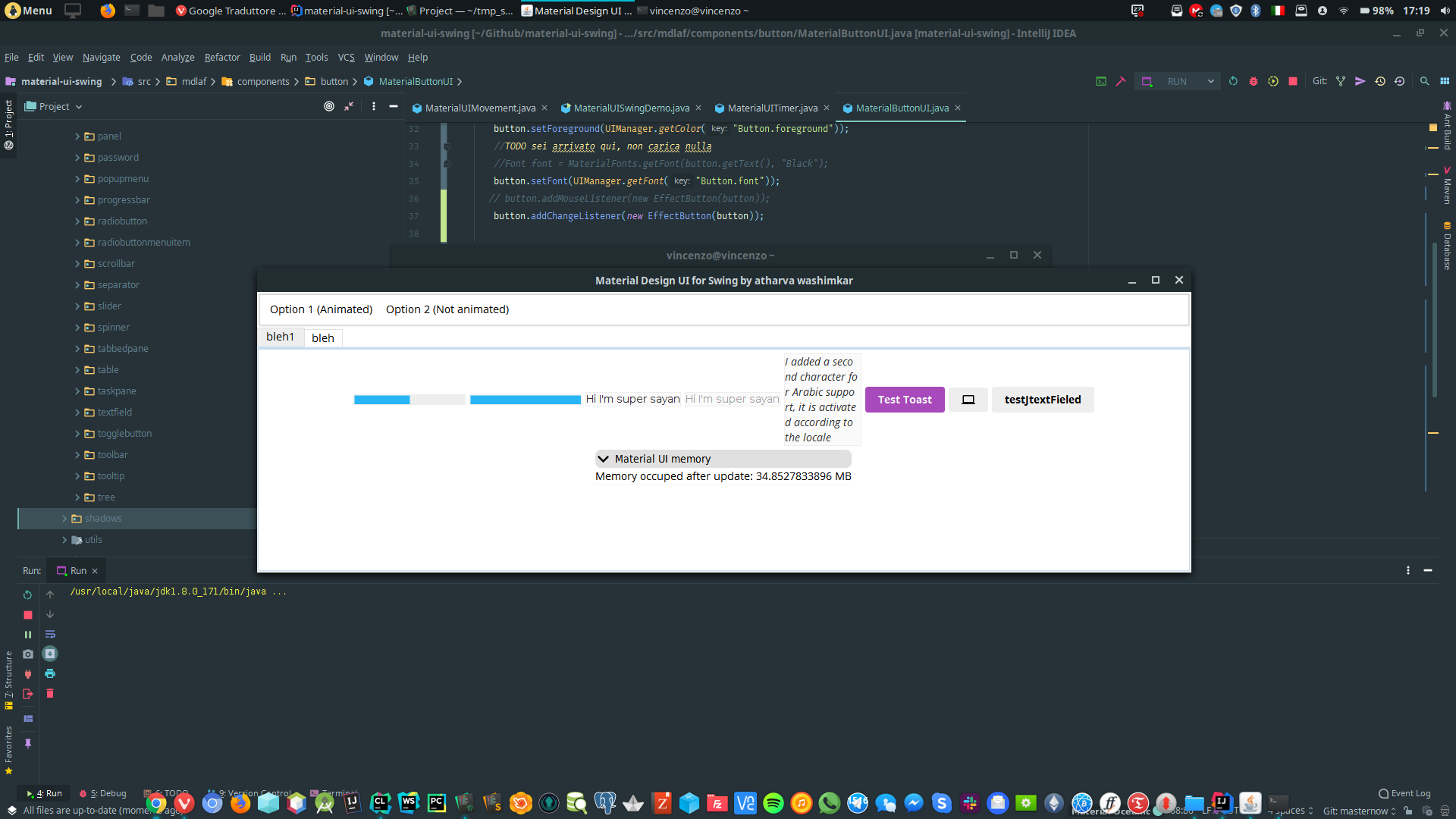This screenshot has width=1456, height=819.
Task: Open the Project view selector dropdown
Action: 80,106
